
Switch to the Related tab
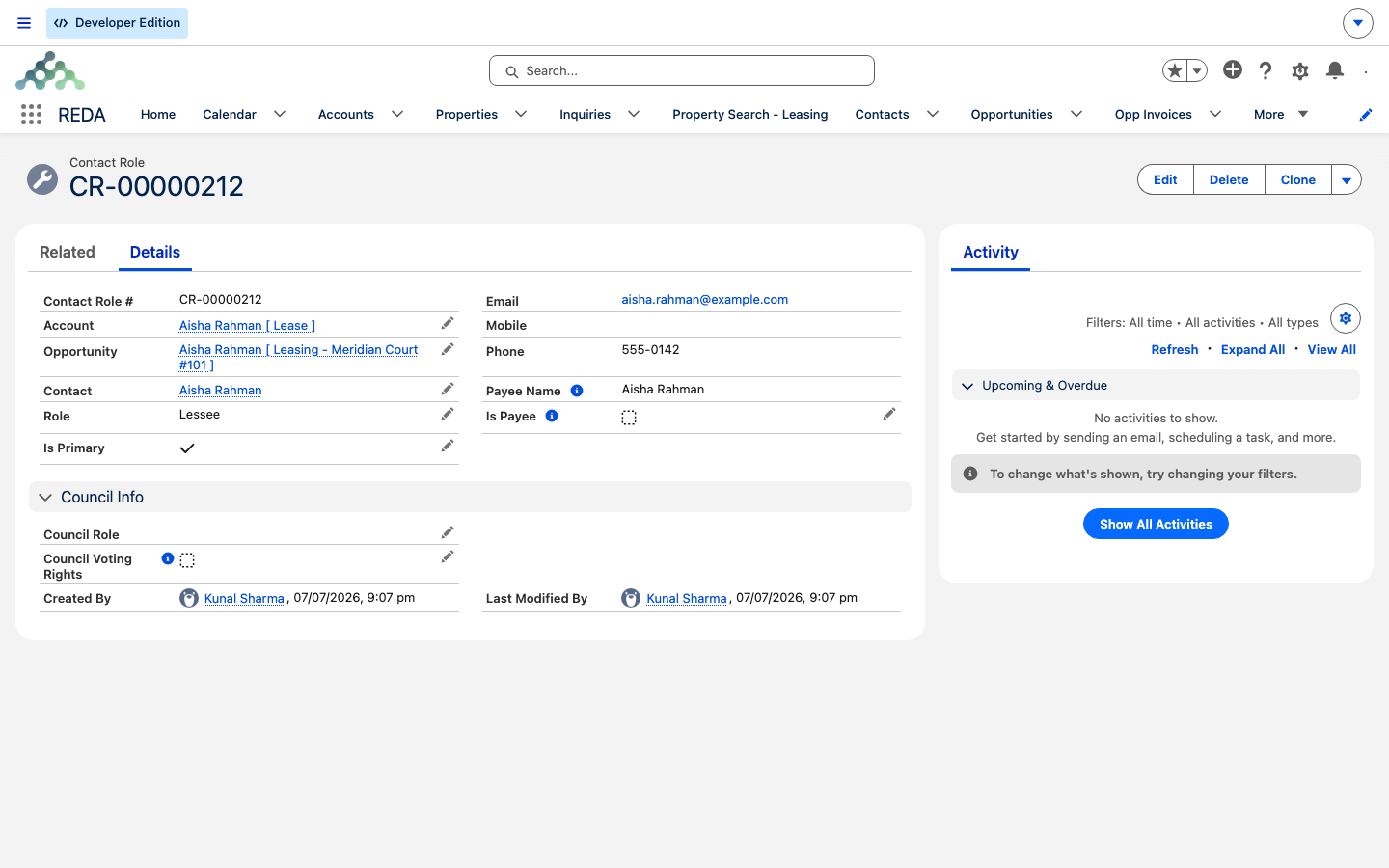coord(68,252)
